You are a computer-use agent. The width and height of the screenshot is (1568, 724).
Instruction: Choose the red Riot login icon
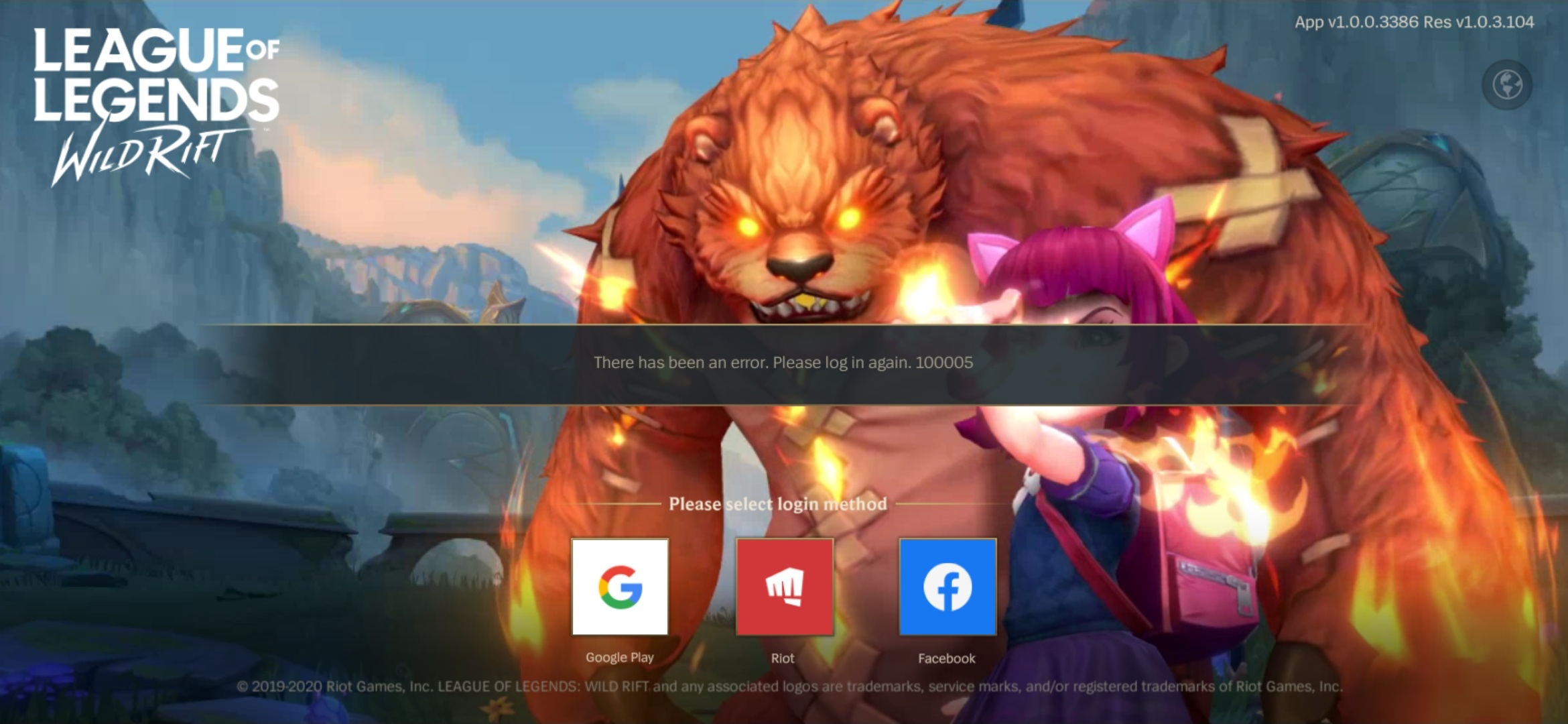pyautogui.click(x=785, y=587)
